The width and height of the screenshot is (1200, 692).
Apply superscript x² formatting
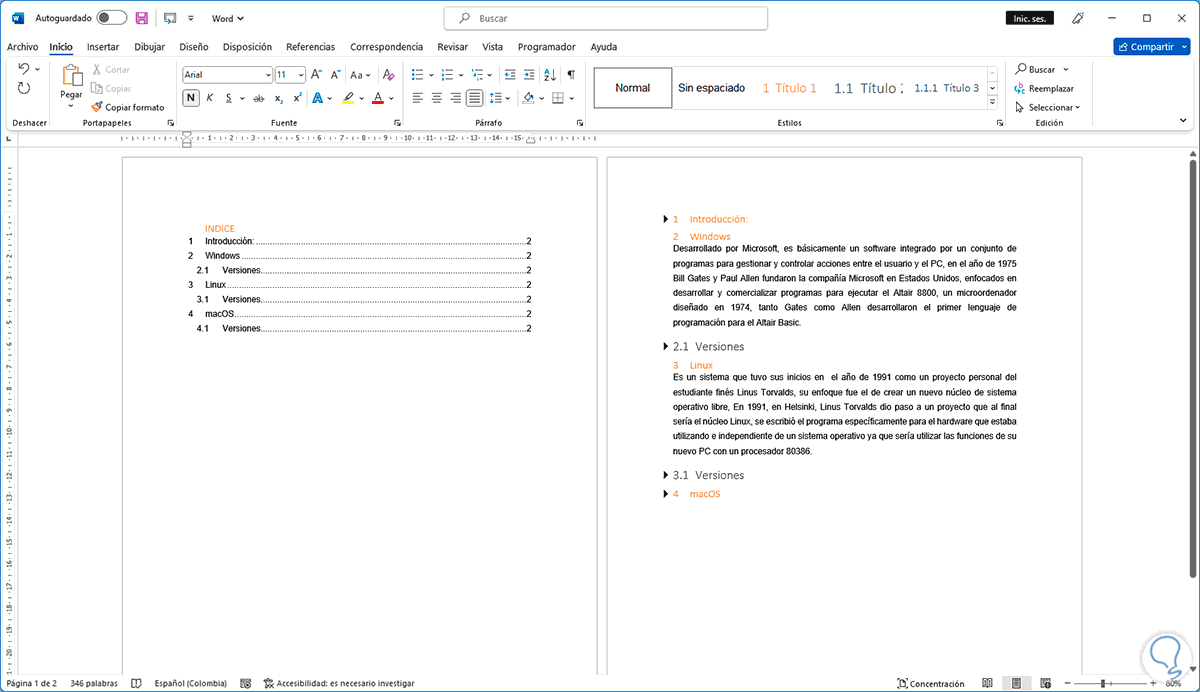coord(297,98)
